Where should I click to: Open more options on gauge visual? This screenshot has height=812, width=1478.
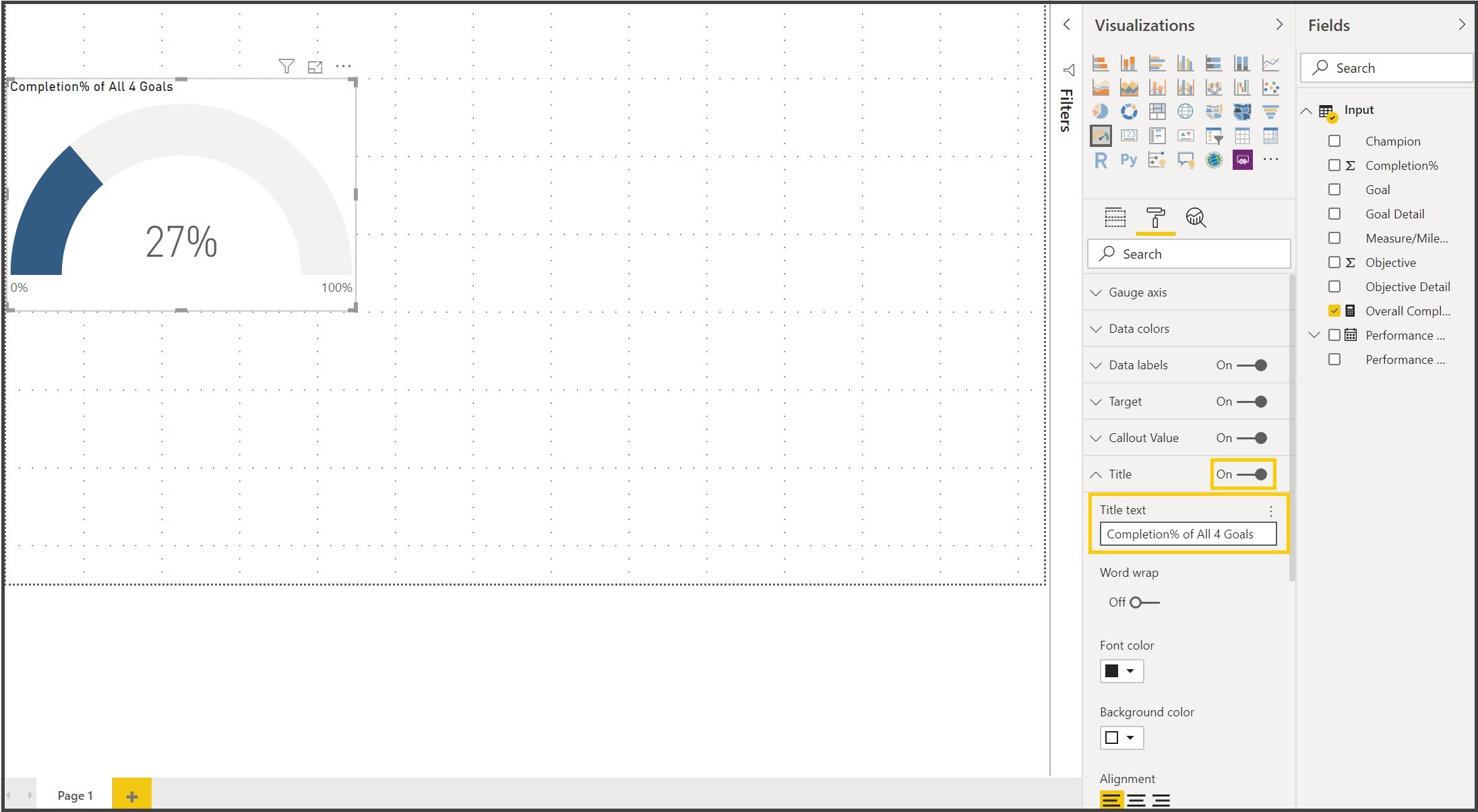(x=343, y=66)
